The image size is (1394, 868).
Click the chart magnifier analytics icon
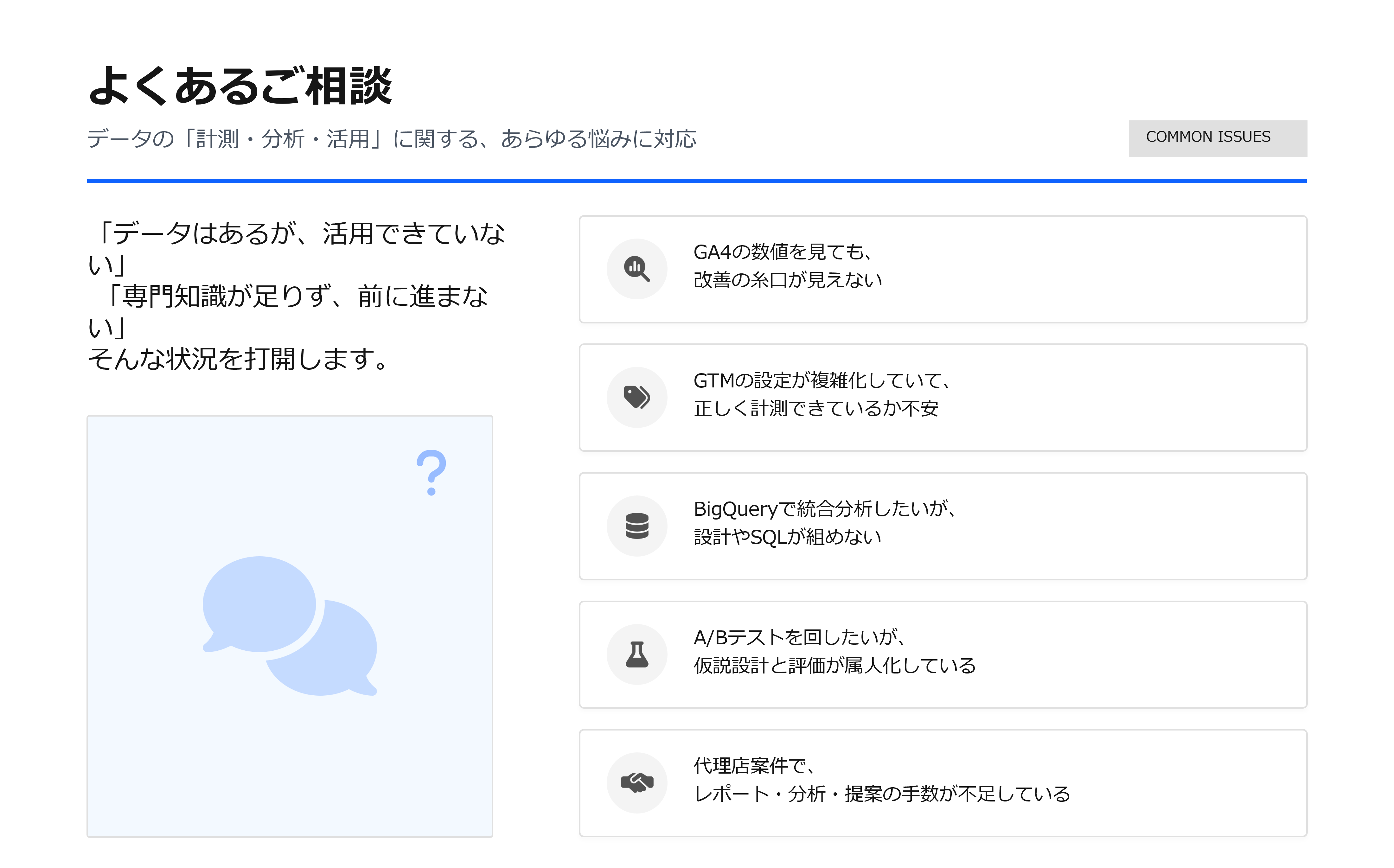[x=637, y=269]
